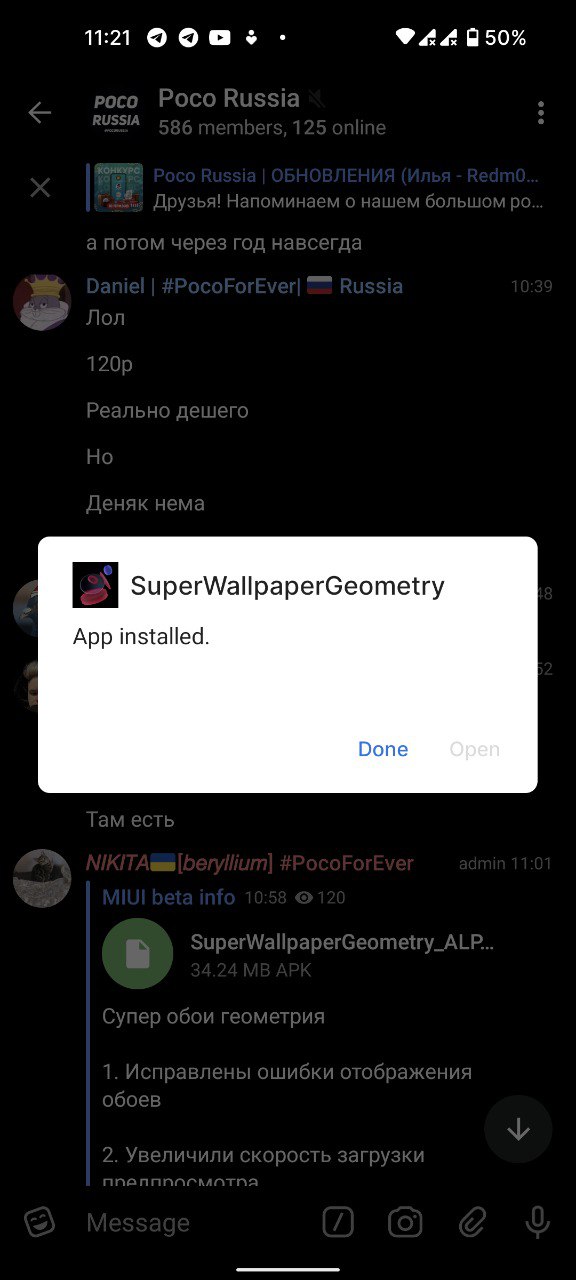576x1280 pixels.
Task: Open the MIUI beta info forwarded channel
Action: [169, 897]
